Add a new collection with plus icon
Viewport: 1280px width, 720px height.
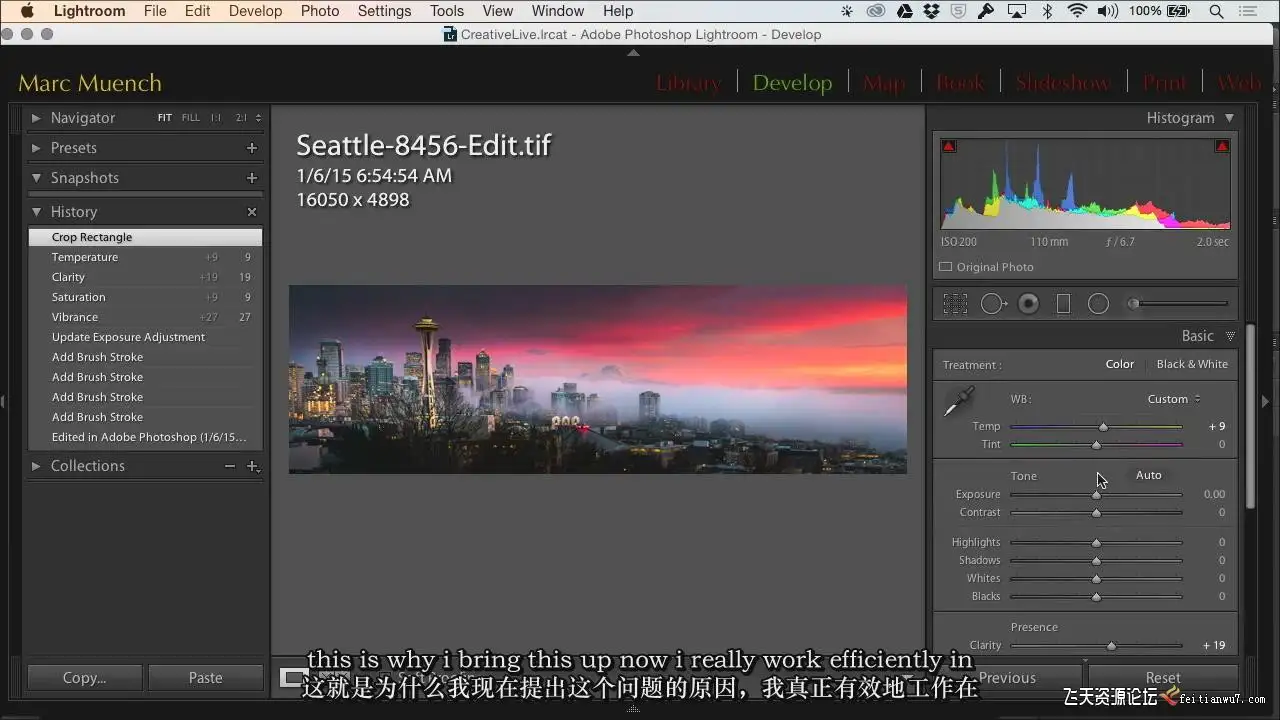click(253, 466)
